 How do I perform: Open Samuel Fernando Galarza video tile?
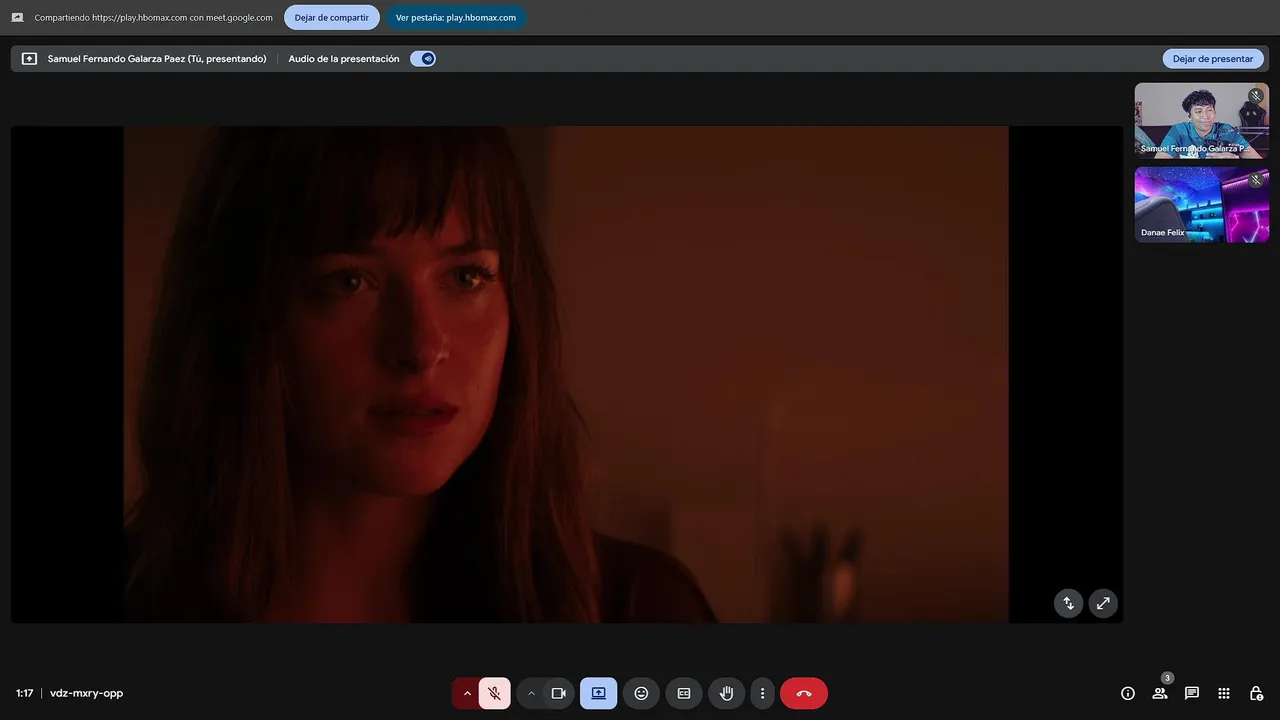[x=1201, y=120]
